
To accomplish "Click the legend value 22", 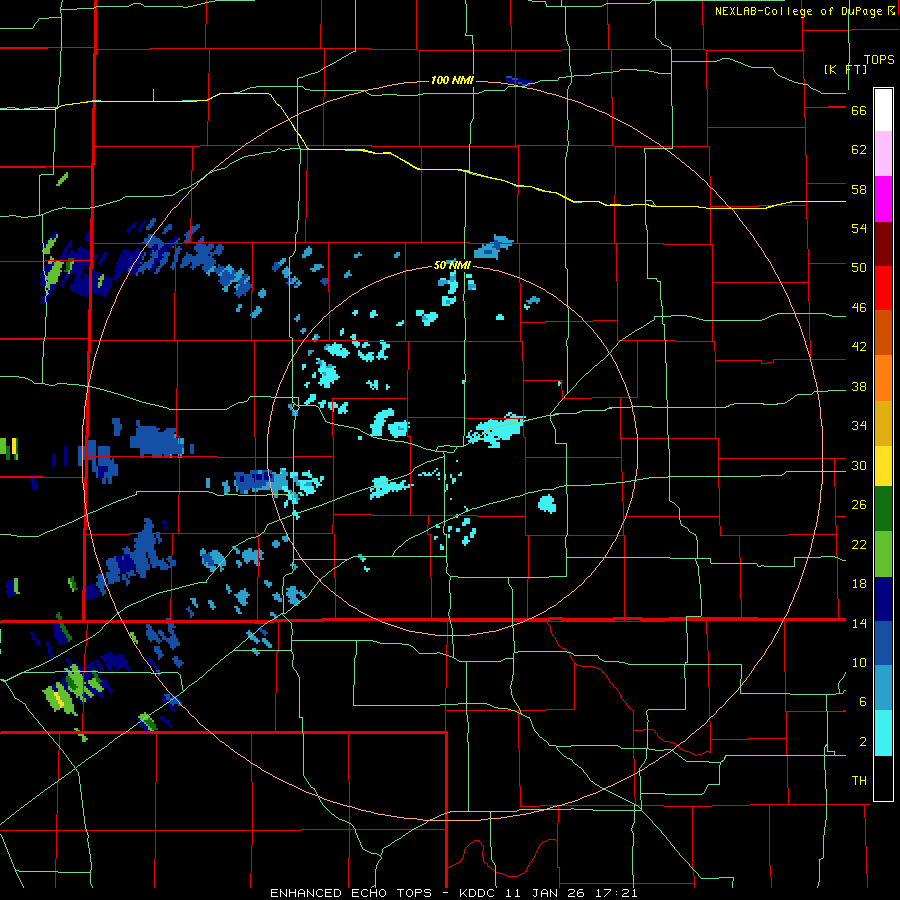I will coord(859,545).
